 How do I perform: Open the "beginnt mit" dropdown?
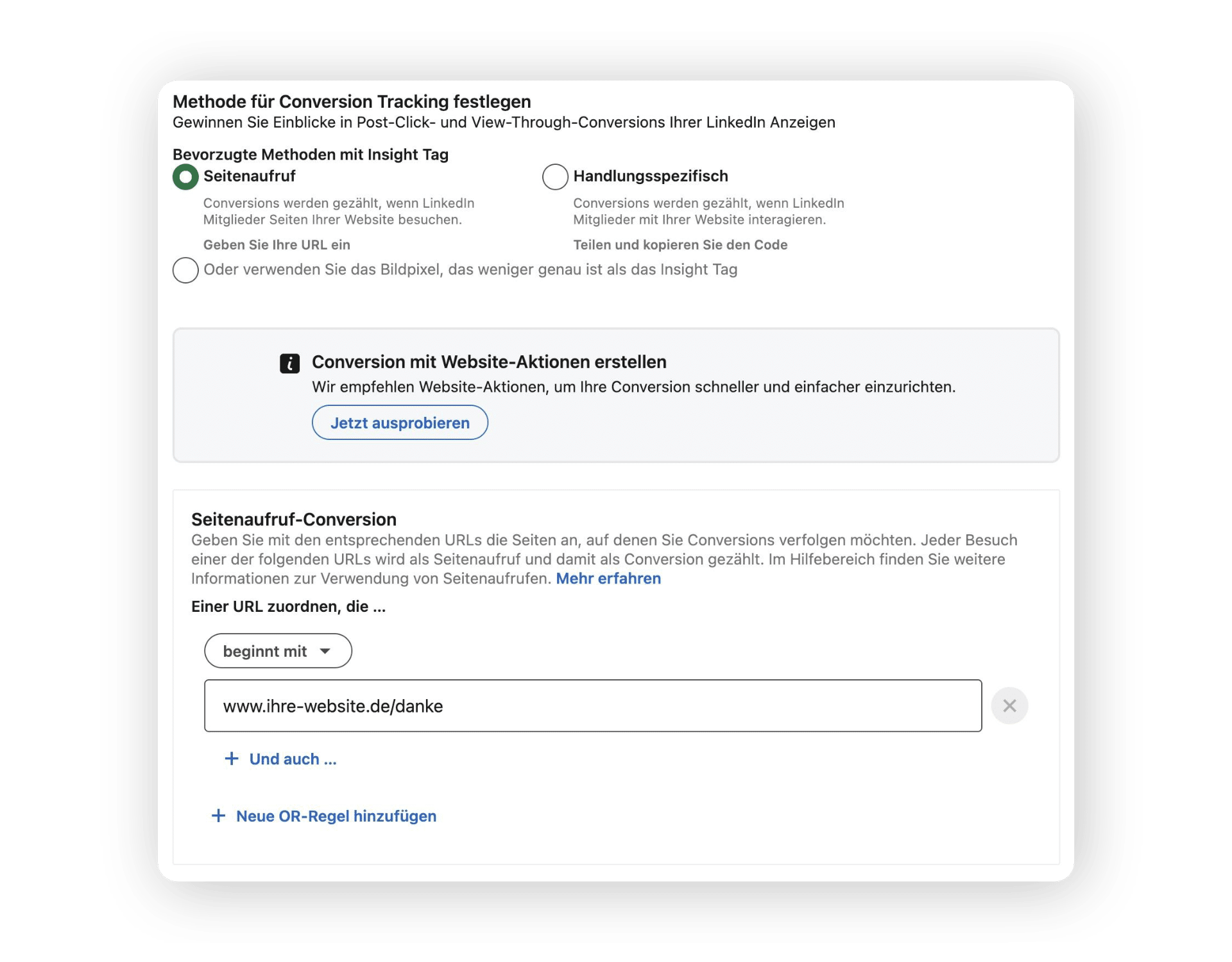(277, 651)
